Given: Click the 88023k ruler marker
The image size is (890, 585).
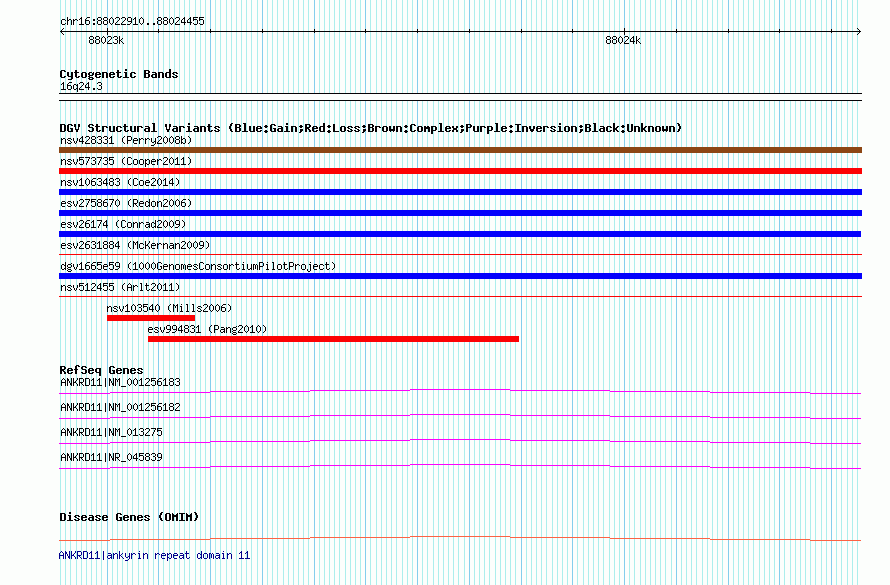Looking at the screenshot, I should 106,40.
